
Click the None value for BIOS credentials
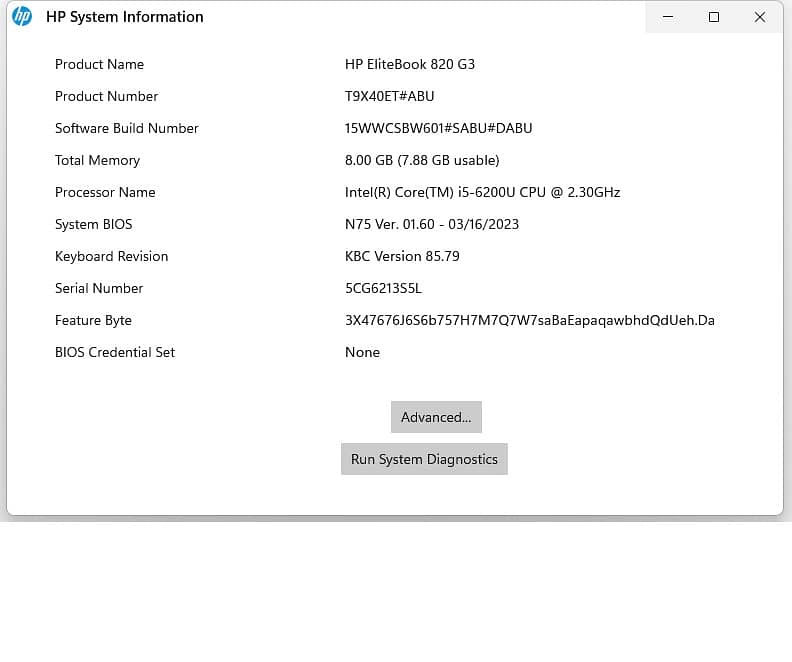pos(362,352)
